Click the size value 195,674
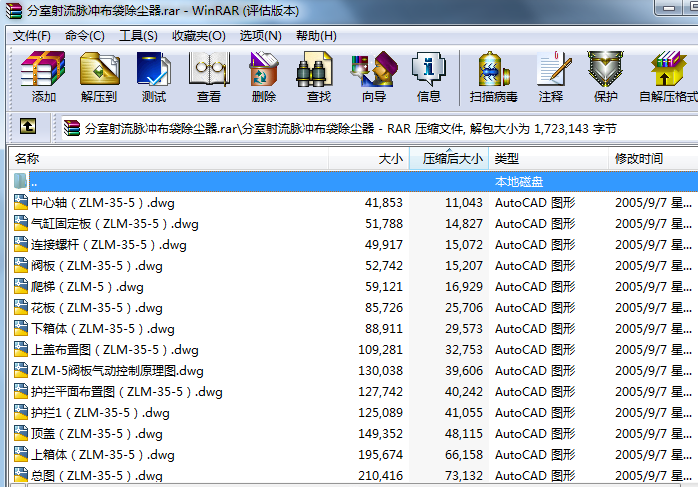 381,455
